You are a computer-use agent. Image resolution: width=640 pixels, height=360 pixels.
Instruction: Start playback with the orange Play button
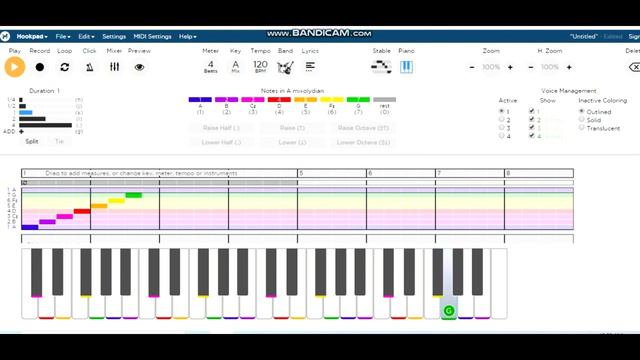coord(15,67)
